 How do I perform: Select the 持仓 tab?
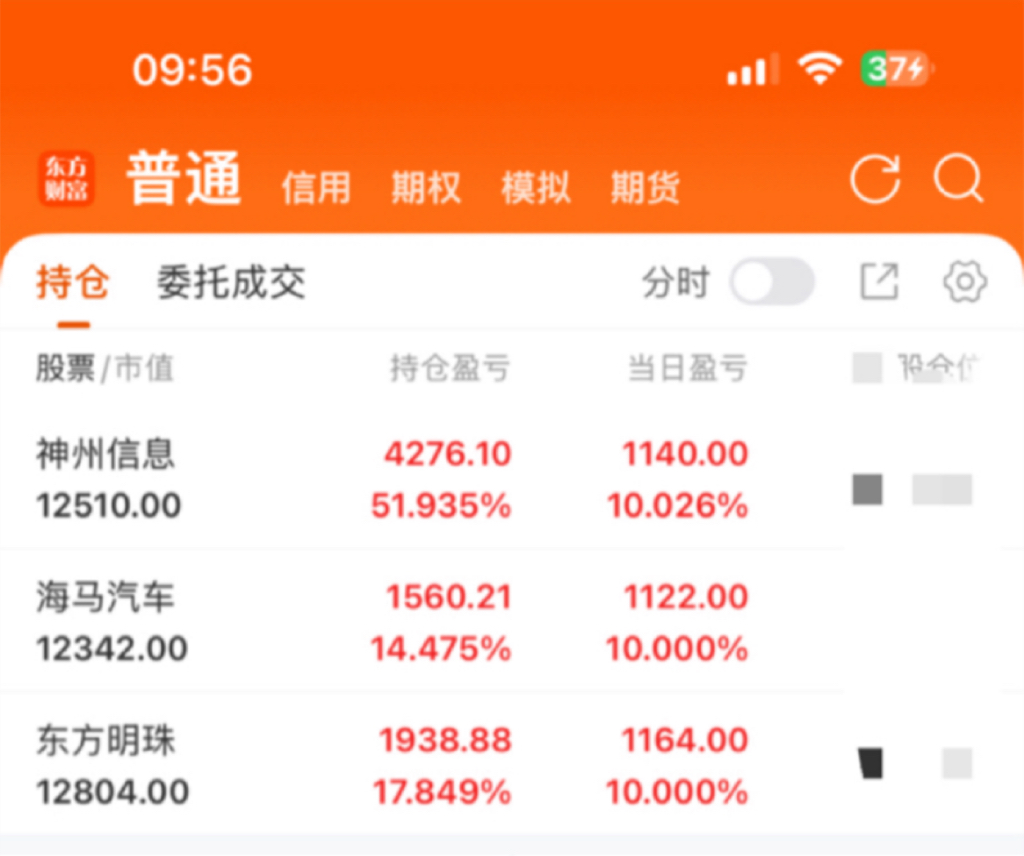point(72,282)
